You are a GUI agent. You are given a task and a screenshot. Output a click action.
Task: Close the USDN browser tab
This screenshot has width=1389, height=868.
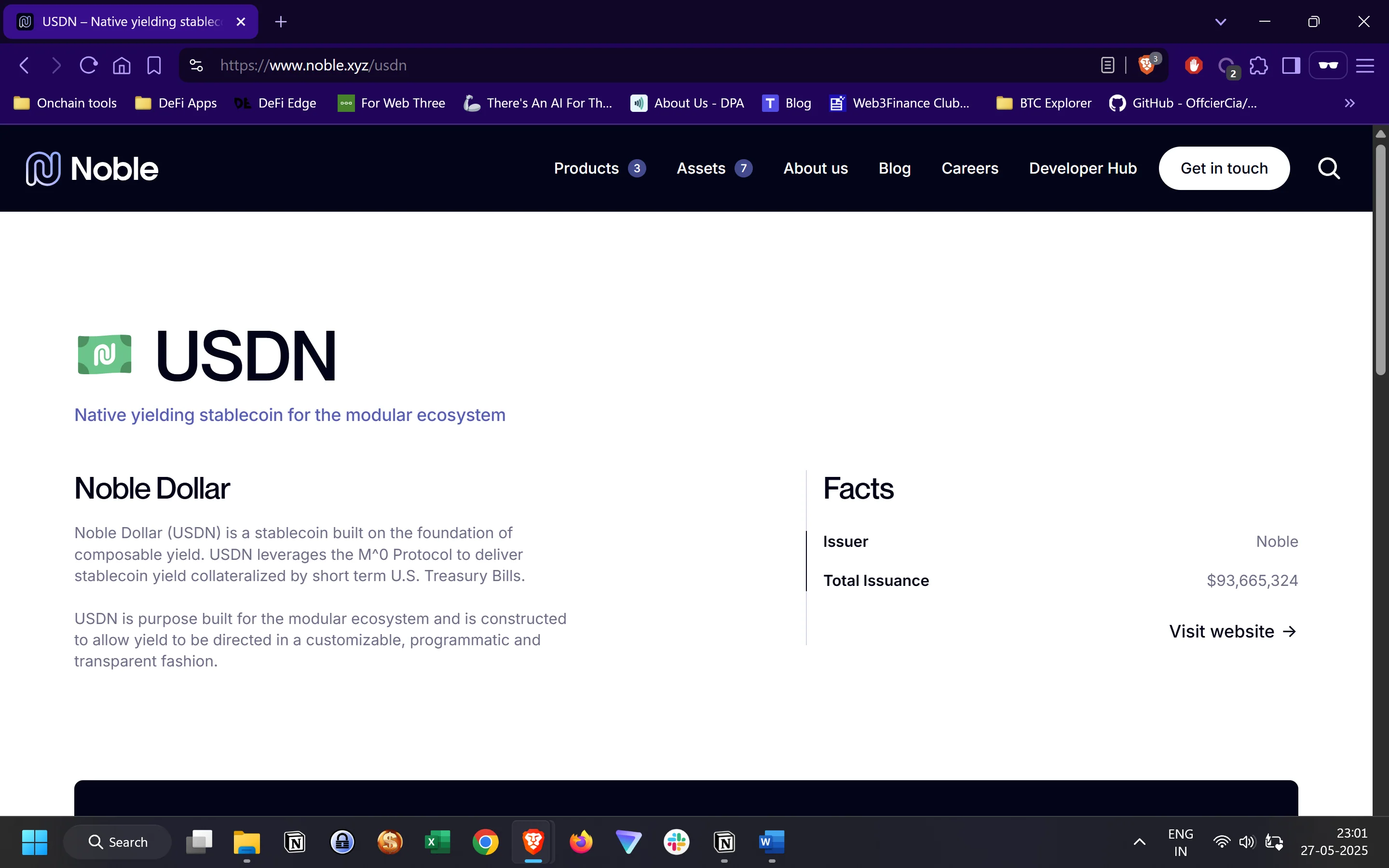(241, 22)
